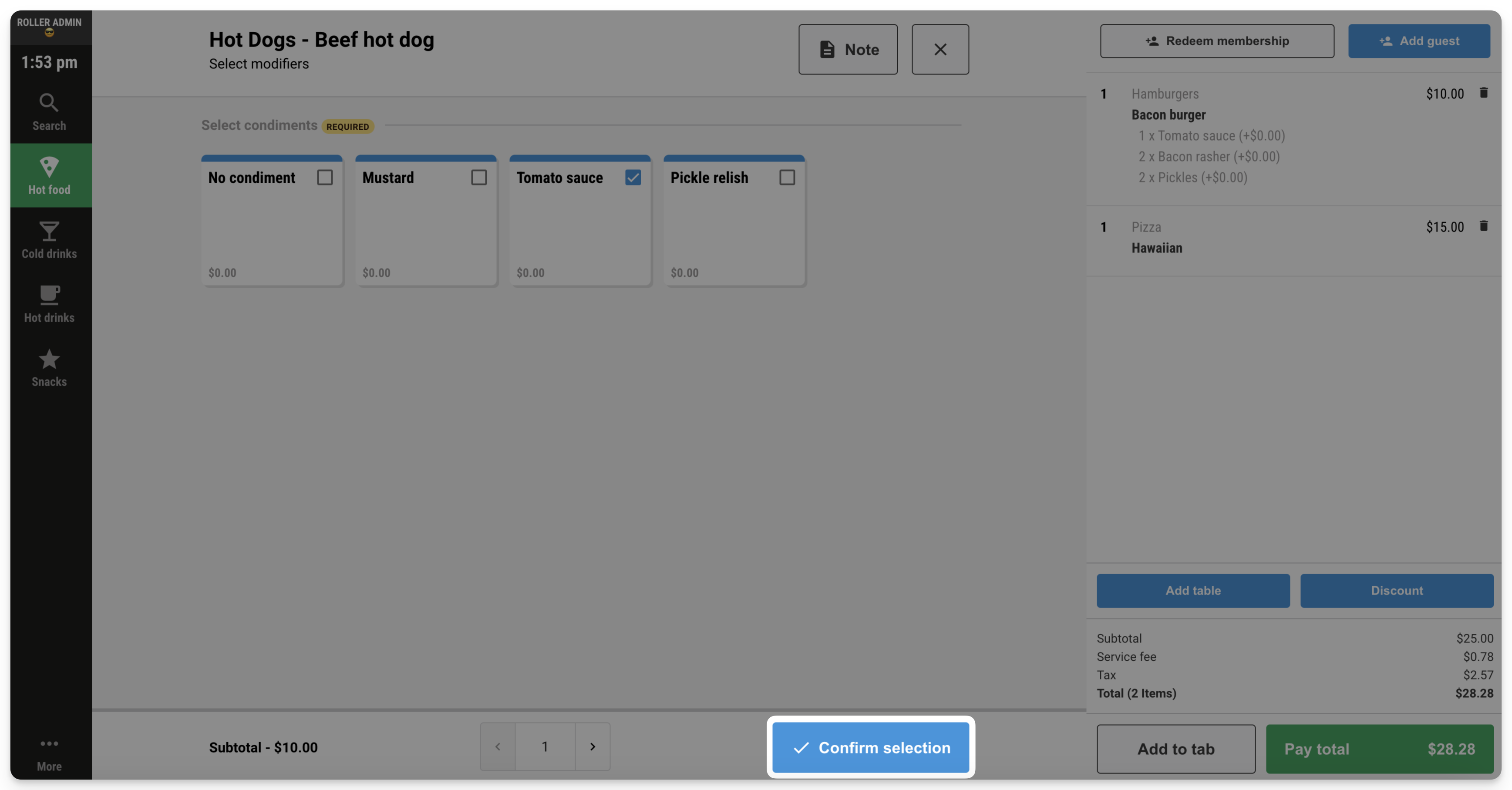
Task: Tick the Mustard checkbox
Action: 479,177
